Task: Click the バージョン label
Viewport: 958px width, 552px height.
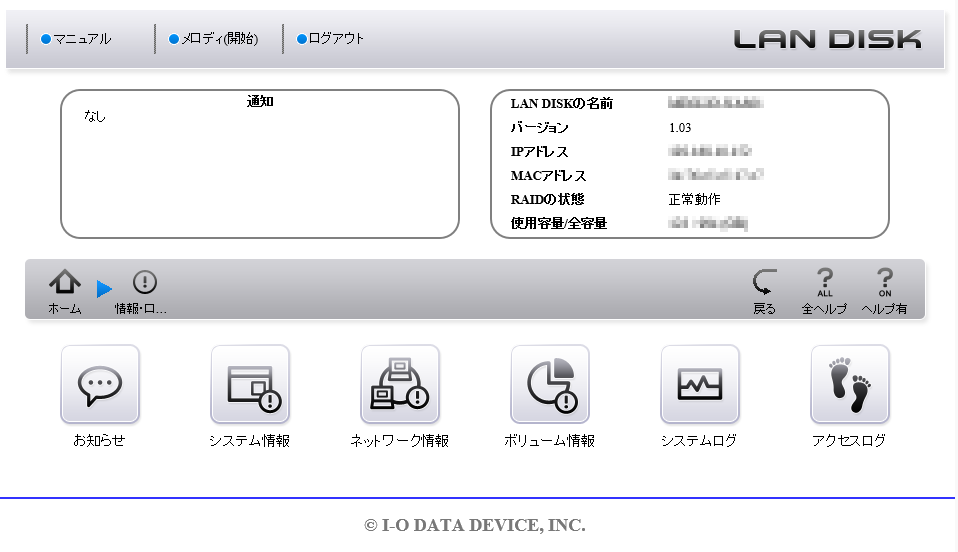Action: click(x=539, y=128)
